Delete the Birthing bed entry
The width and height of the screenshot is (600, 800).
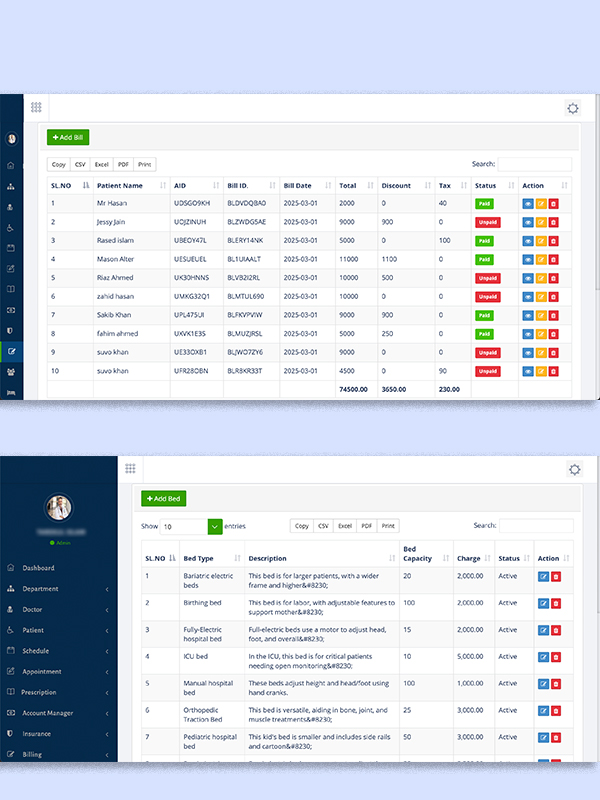(x=556, y=603)
